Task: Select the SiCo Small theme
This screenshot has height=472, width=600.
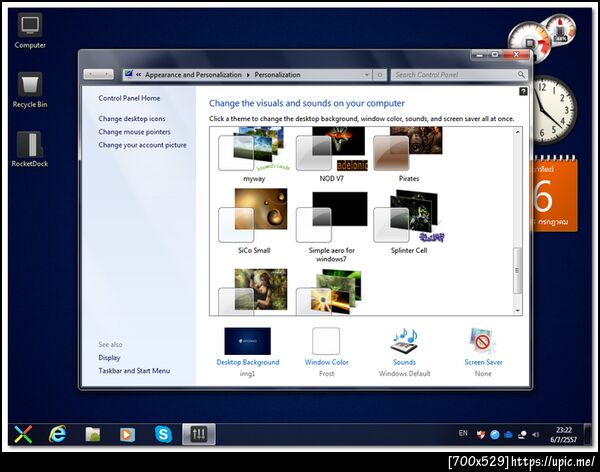Action: tap(254, 221)
